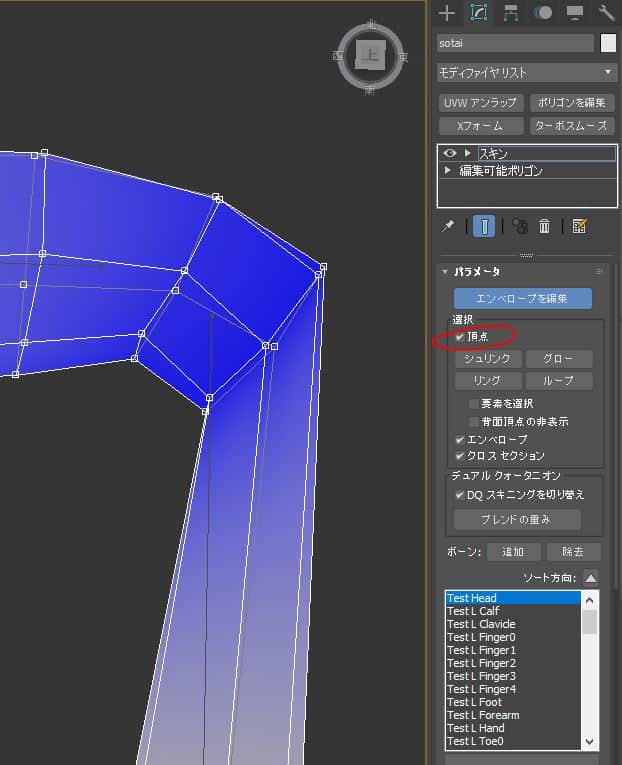Uncheck the 頂点 checkbox

460,338
